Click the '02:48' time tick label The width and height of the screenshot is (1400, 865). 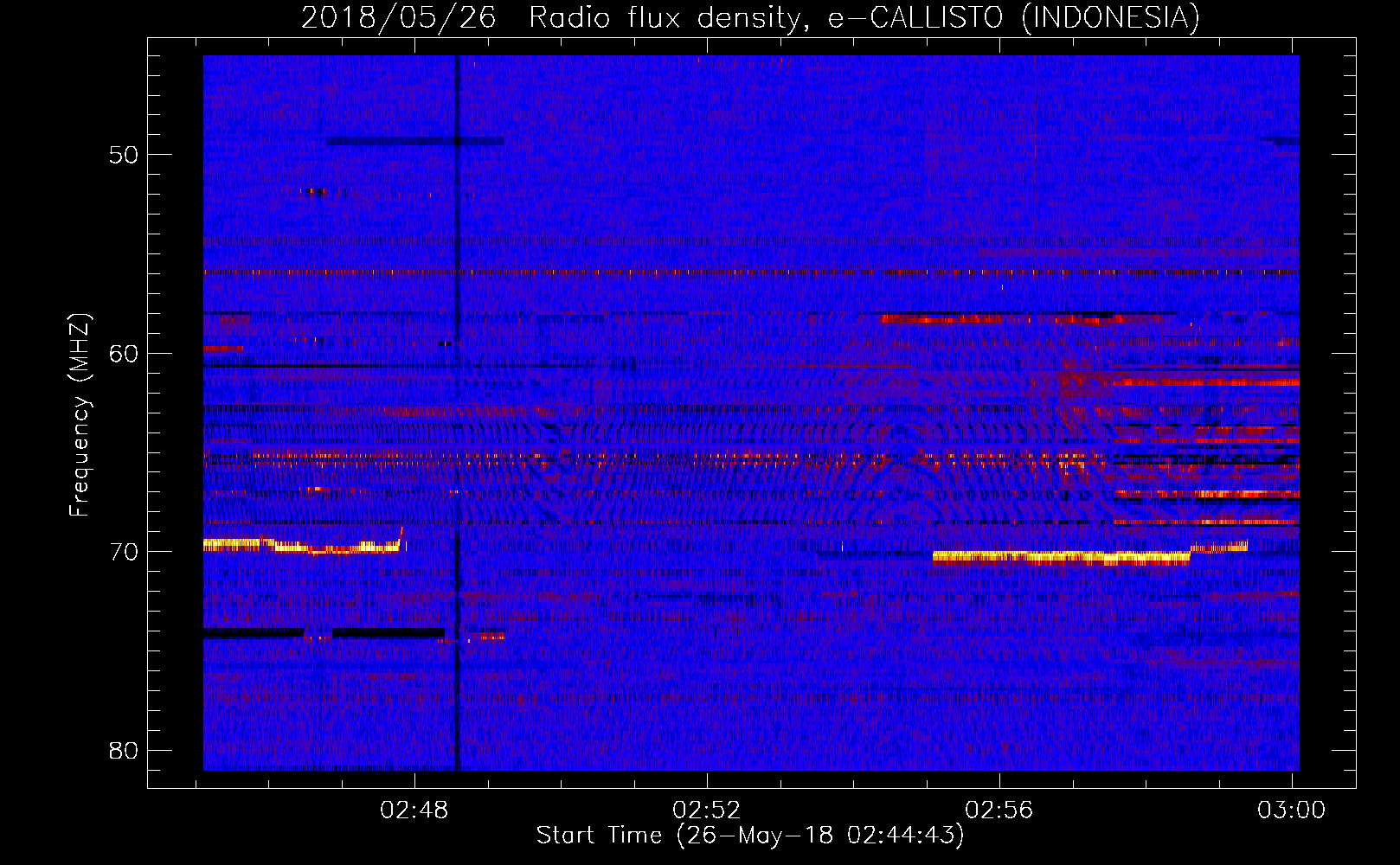(414, 811)
